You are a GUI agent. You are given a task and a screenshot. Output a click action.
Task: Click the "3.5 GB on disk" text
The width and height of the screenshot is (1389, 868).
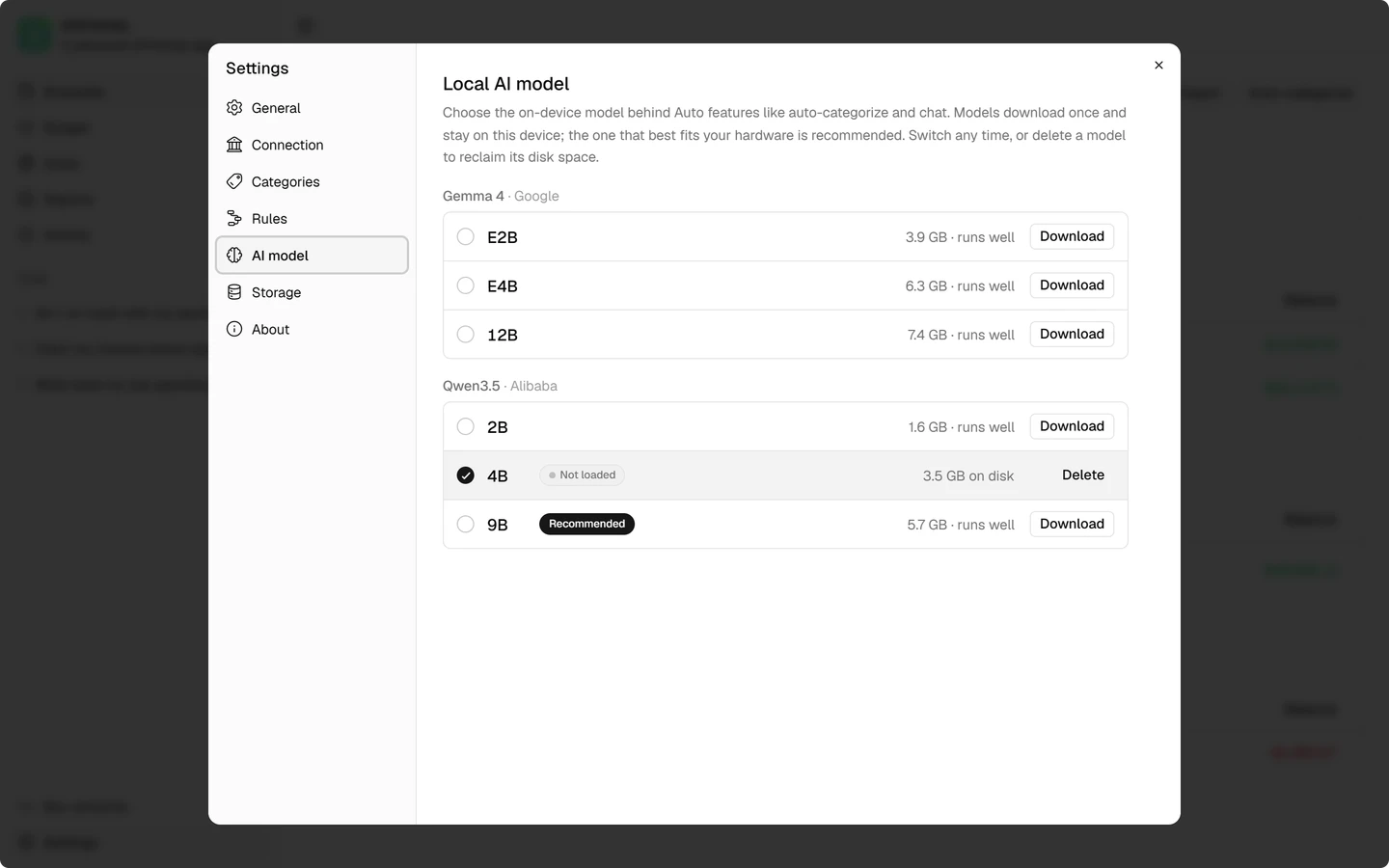968,476
